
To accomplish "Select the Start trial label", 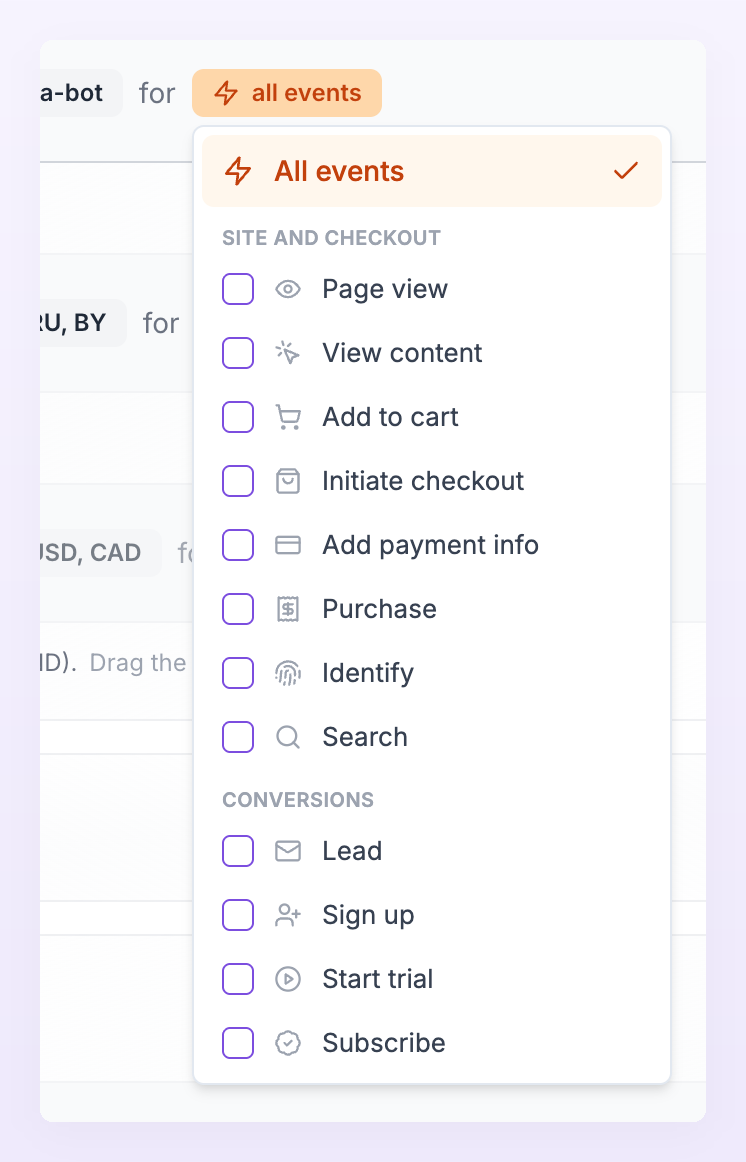I will click(x=378, y=979).
